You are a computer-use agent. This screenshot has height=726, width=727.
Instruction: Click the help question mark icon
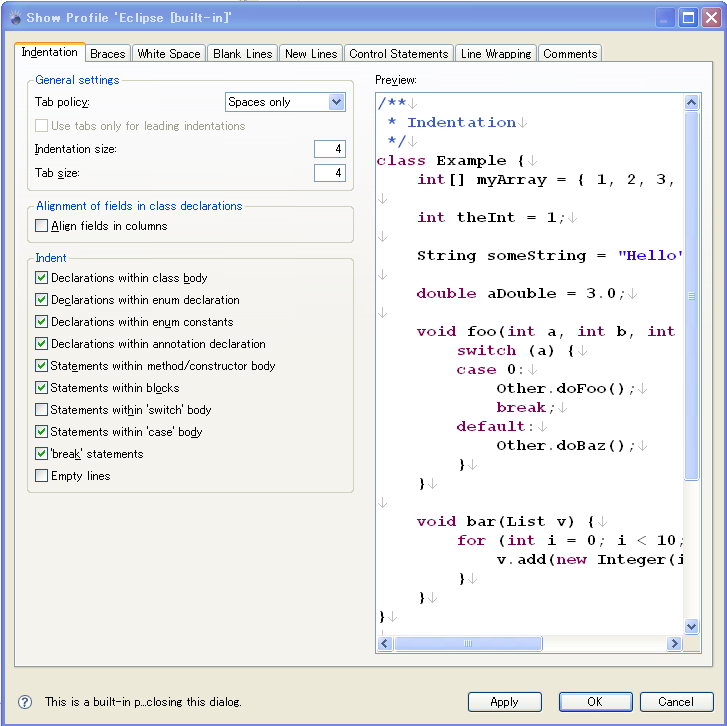(x=25, y=702)
